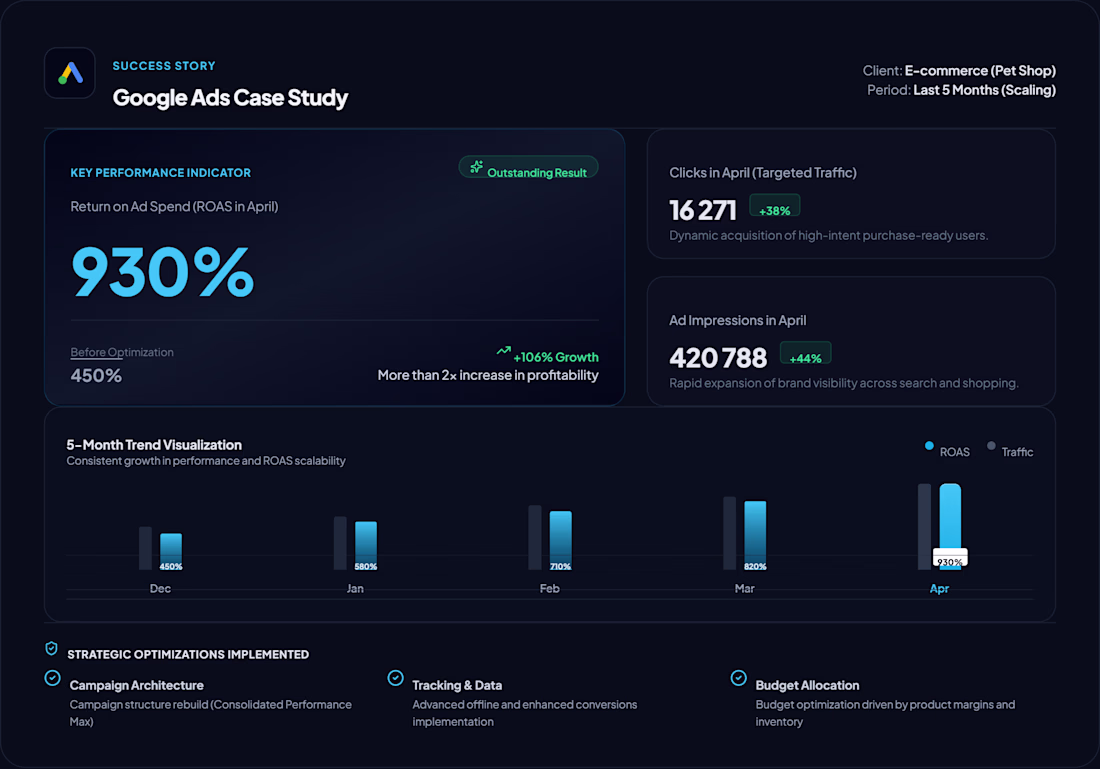Select the highlighted Apr month label
The height and width of the screenshot is (769, 1100).
click(x=939, y=589)
